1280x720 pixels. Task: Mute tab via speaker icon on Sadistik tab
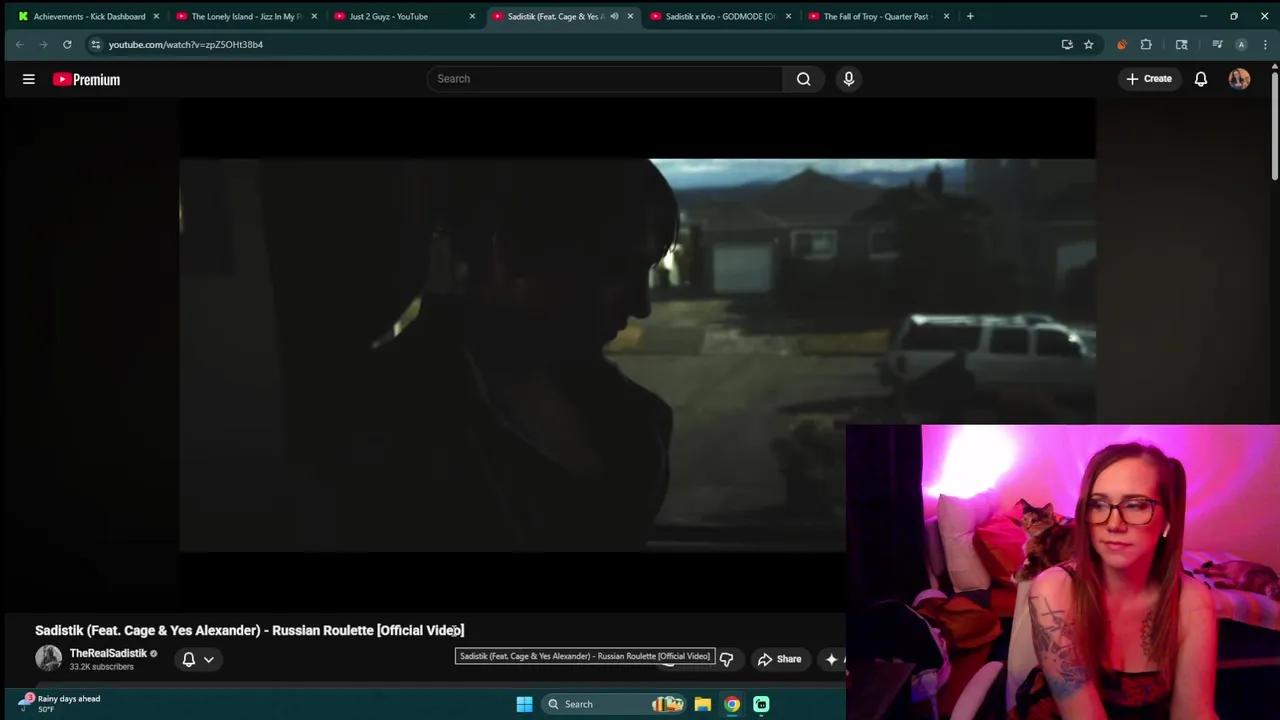click(614, 16)
